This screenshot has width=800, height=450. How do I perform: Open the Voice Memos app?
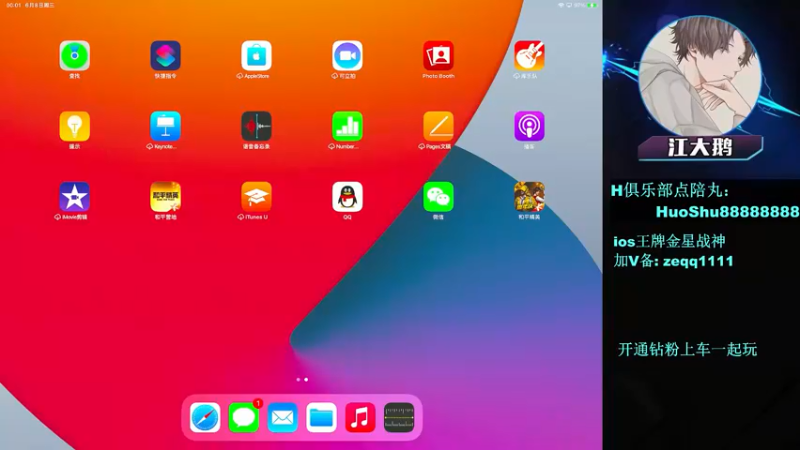(x=256, y=126)
